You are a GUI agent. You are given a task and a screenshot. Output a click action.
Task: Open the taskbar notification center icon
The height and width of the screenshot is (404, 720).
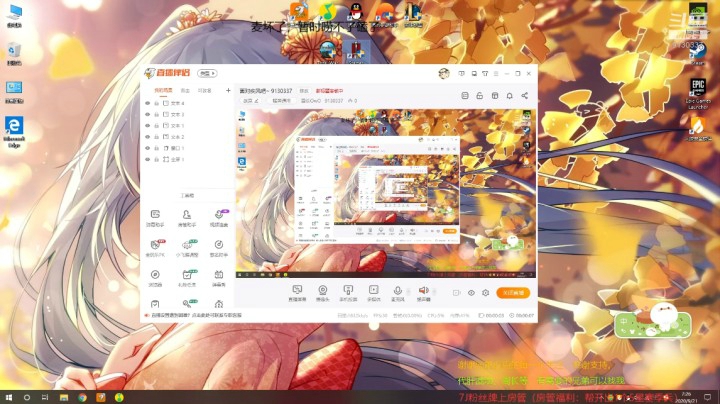pos(708,397)
